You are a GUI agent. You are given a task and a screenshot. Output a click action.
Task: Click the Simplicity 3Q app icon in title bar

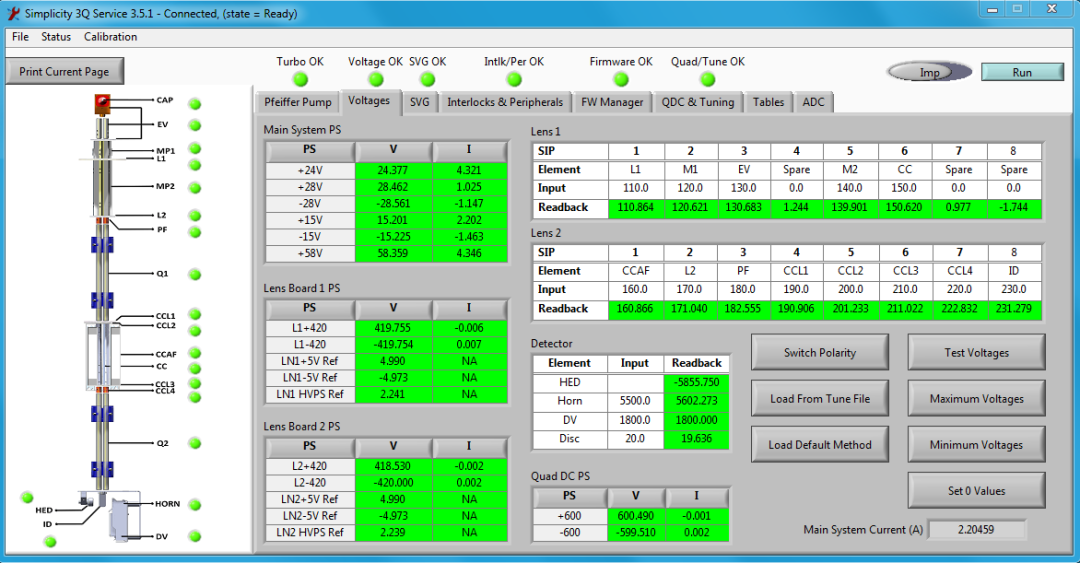point(13,13)
